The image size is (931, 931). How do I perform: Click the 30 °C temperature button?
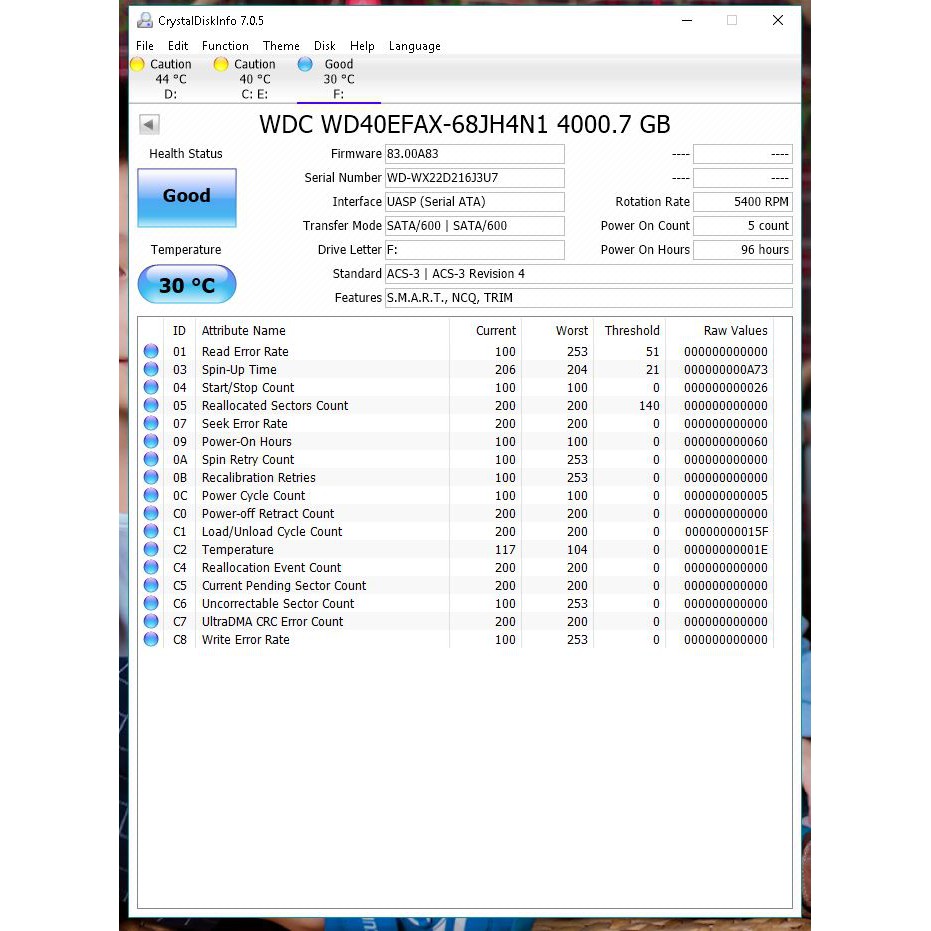[x=186, y=284]
